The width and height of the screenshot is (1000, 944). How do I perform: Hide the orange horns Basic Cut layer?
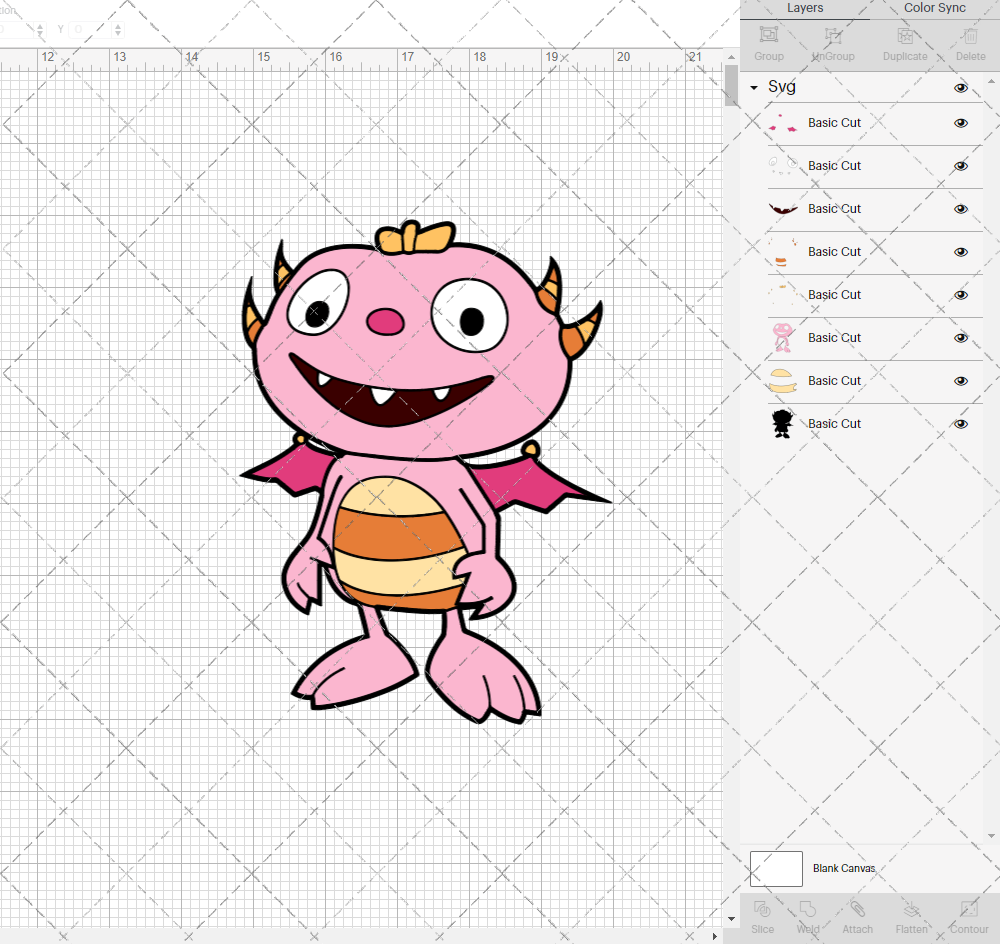[960, 252]
